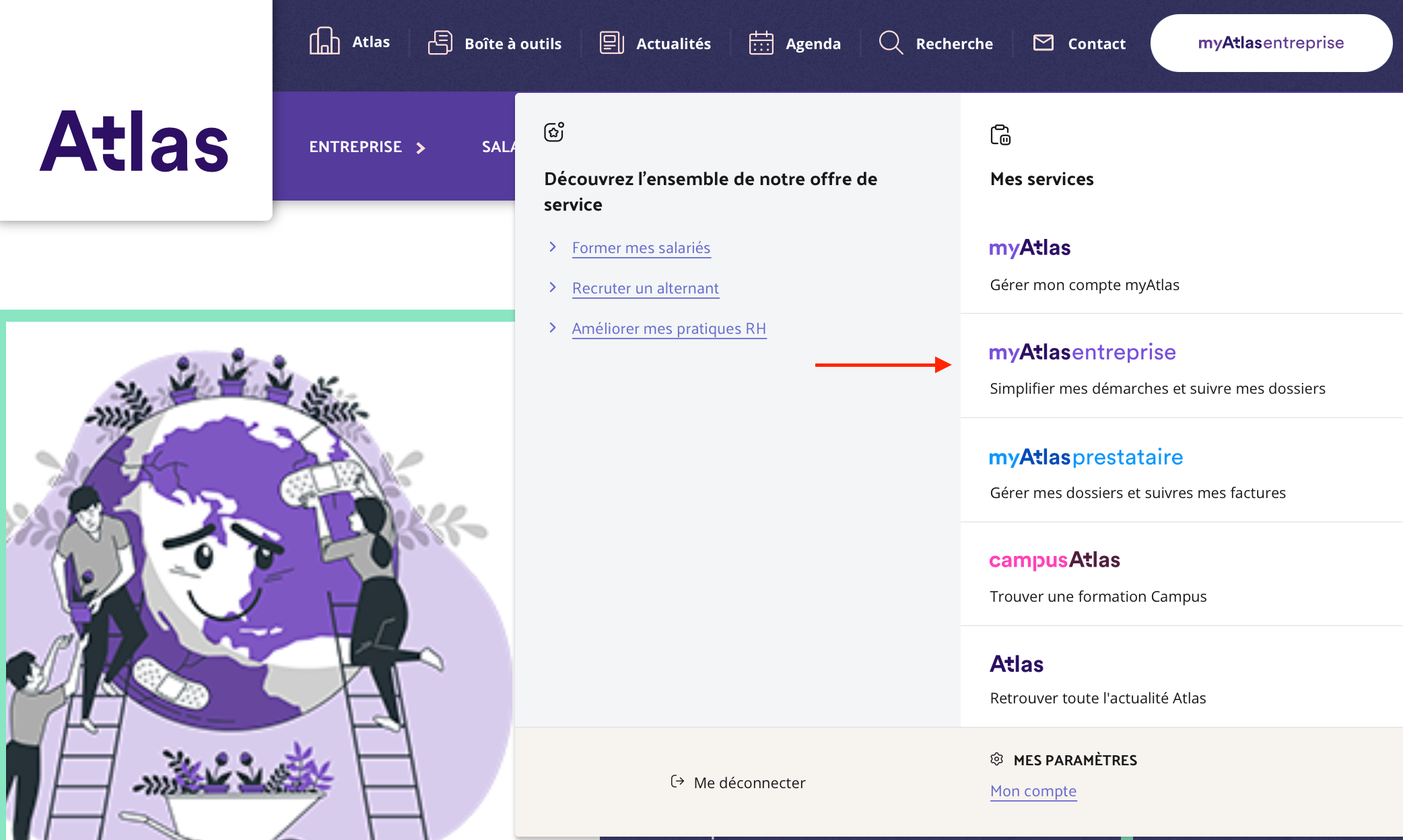Click the logout arrow icon
The height and width of the screenshot is (840, 1403).
677,781
